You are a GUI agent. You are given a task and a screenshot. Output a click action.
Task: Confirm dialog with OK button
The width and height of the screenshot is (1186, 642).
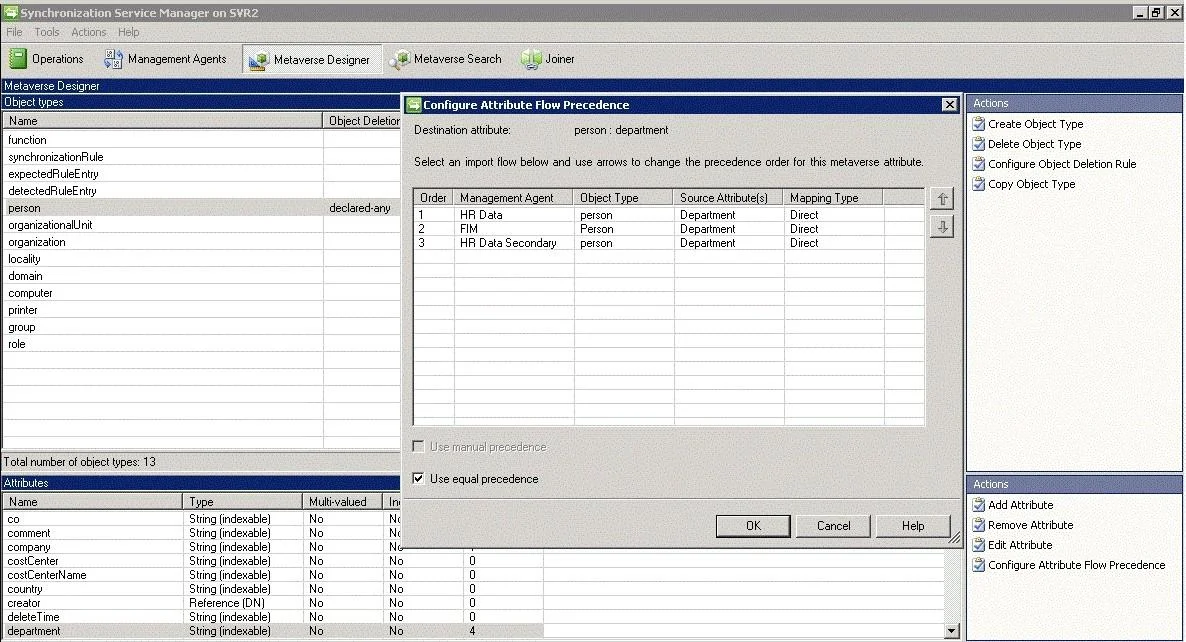(x=753, y=526)
